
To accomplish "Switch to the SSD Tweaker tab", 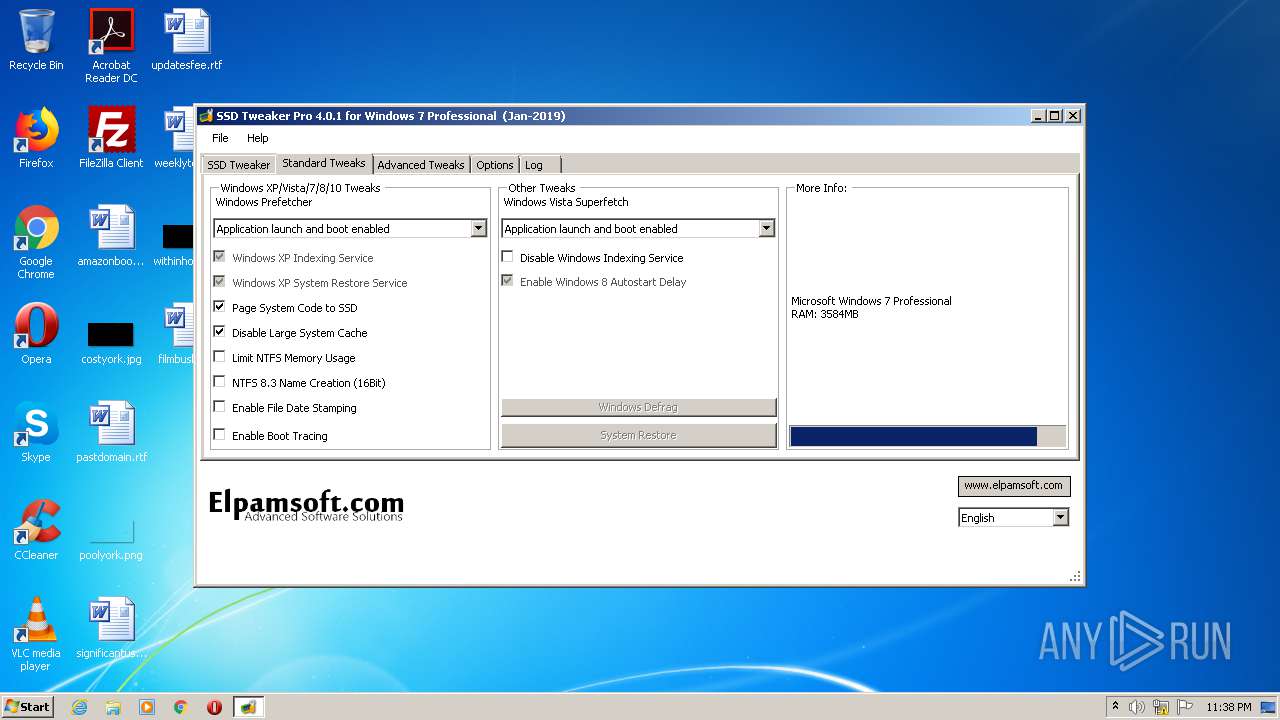I will pos(238,165).
